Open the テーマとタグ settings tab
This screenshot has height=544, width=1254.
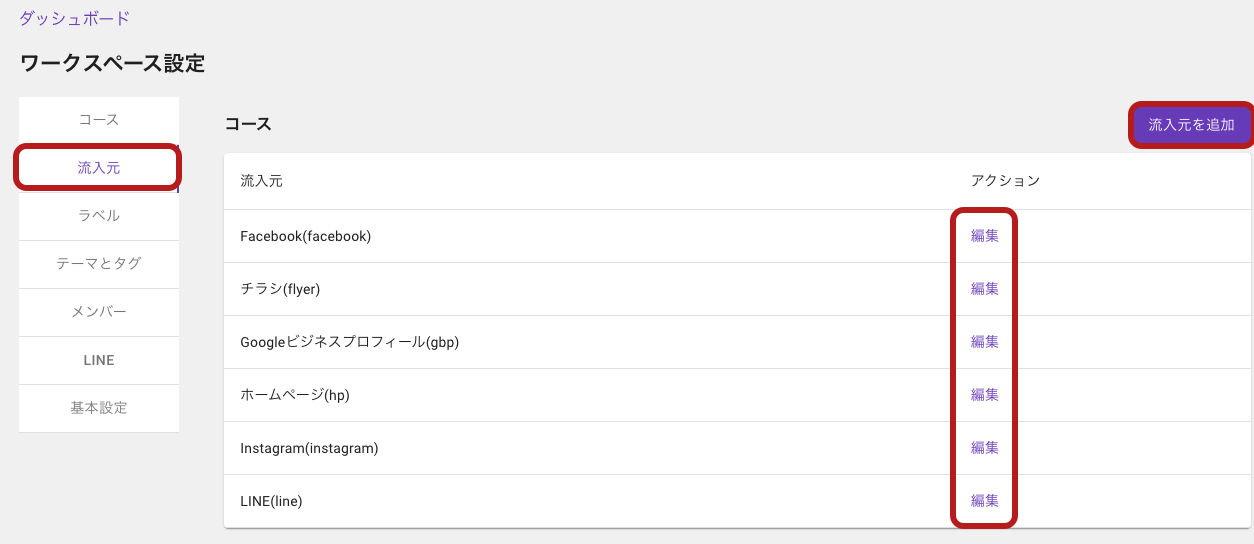click(99, 264)
